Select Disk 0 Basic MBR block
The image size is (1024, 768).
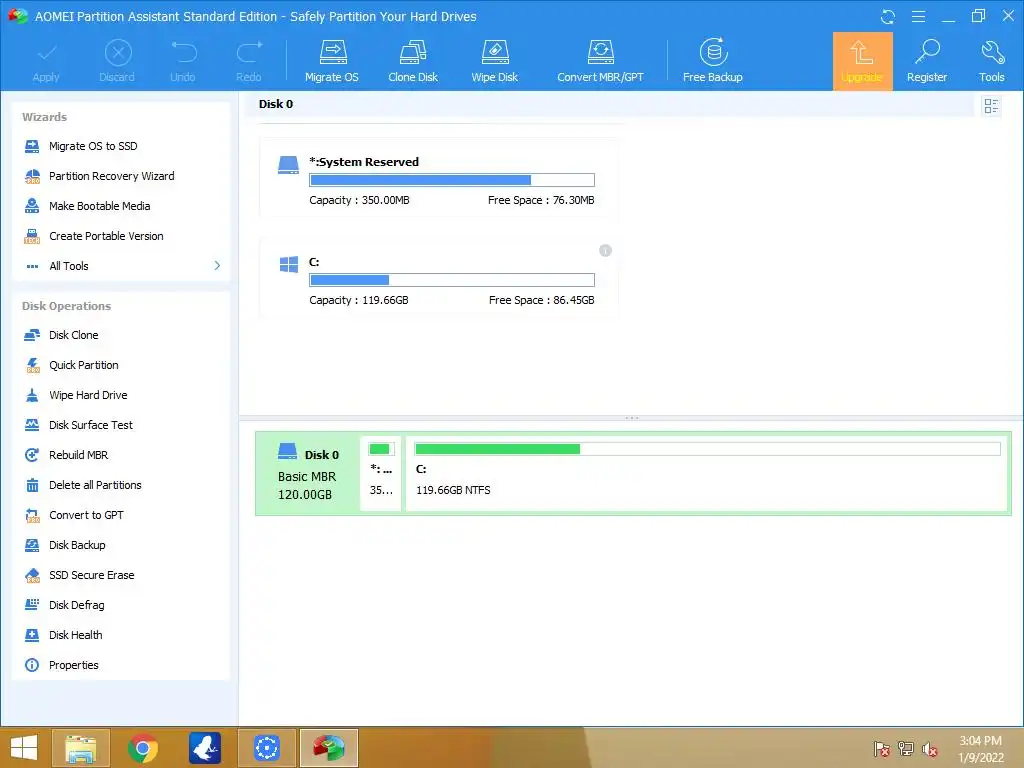pos(308,473)
